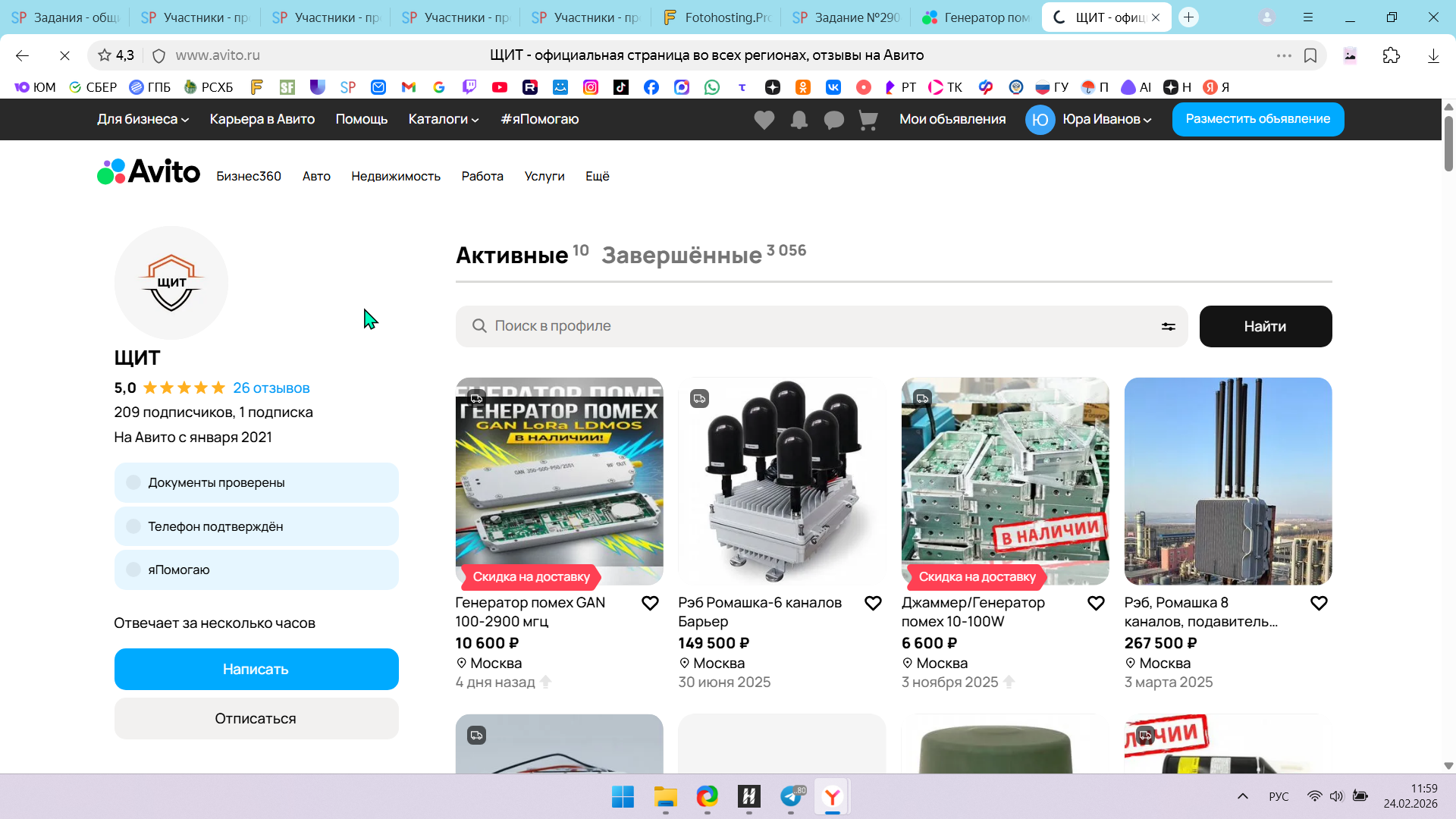The image size is (1456, 819).
Task: Open the Юра Иванов account dropdown
Action: (1106, 119)
